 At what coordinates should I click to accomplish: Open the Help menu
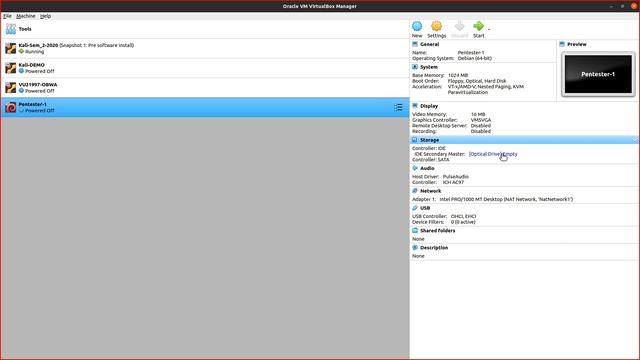coord(45,16)
